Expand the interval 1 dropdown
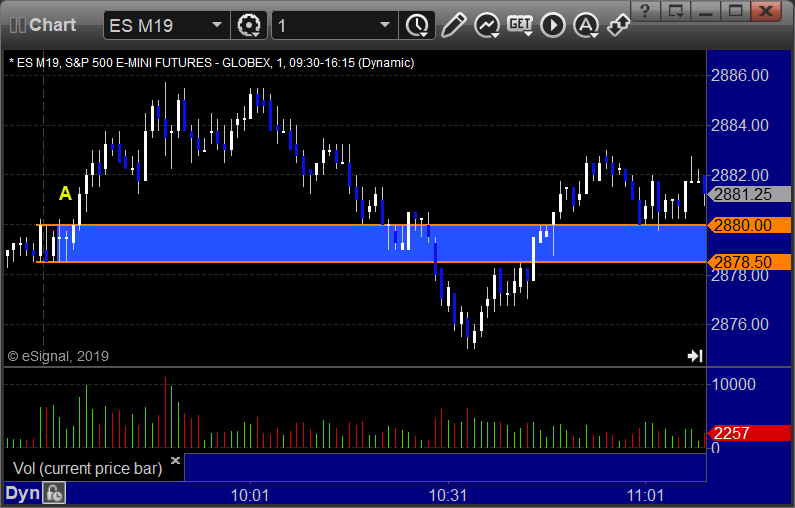Screen dimensions: 795x508 pos(385,25)
